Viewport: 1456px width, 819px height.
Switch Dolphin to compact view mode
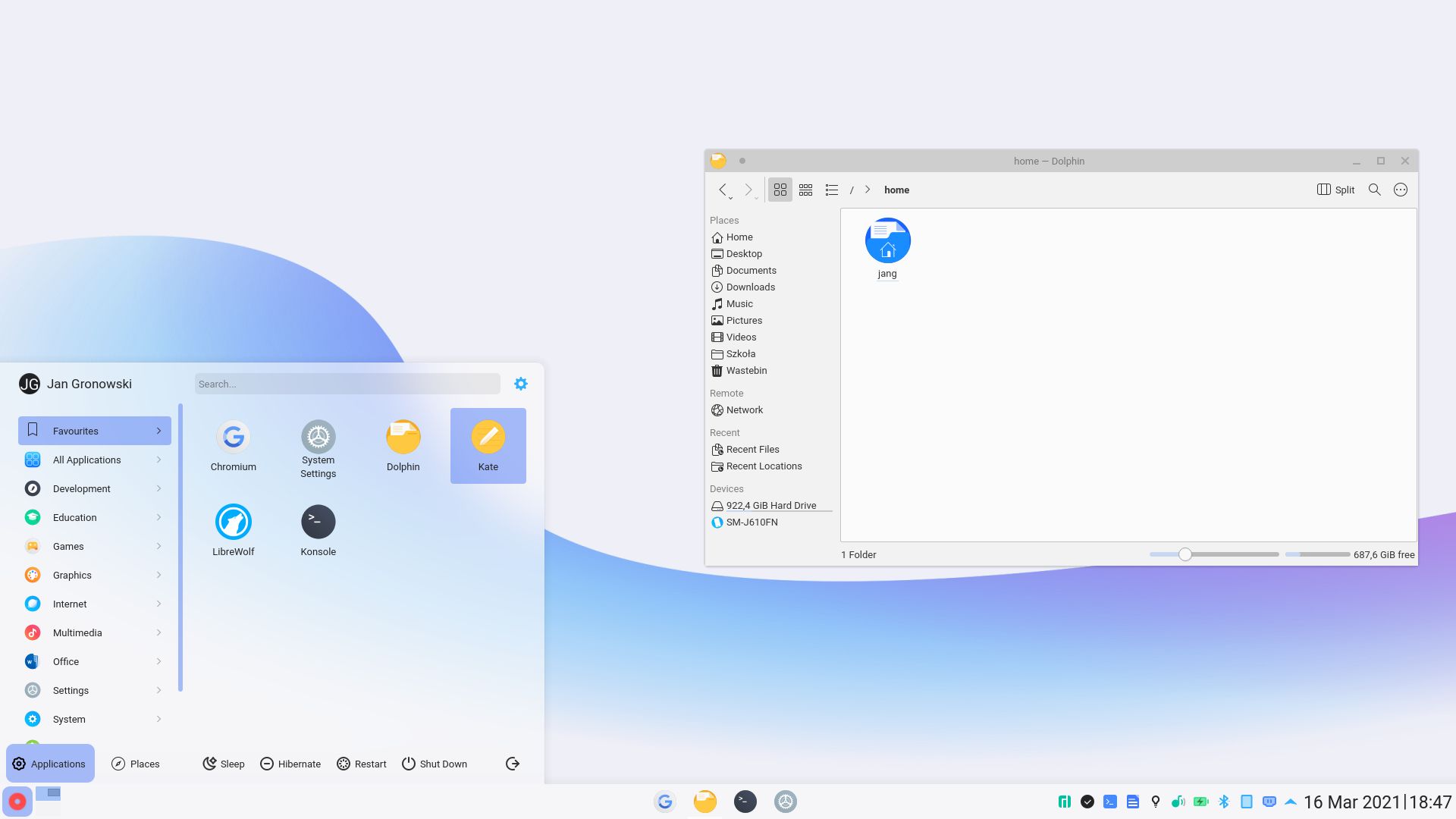(x=805, y=190)
